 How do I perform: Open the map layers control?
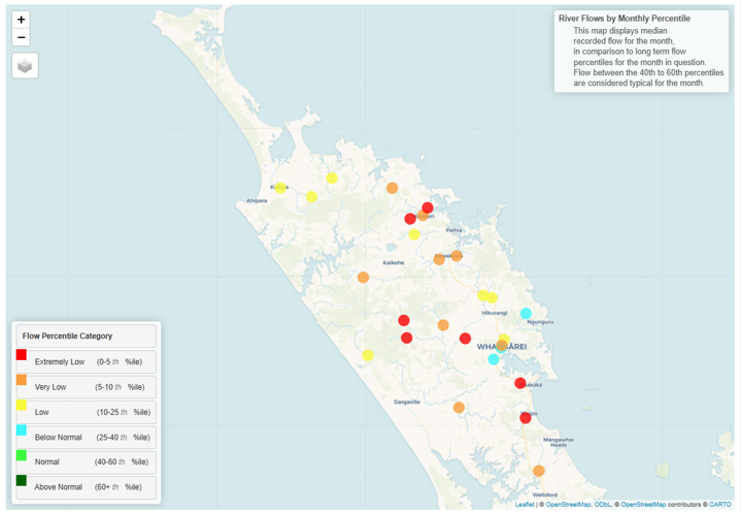[25, 66]
